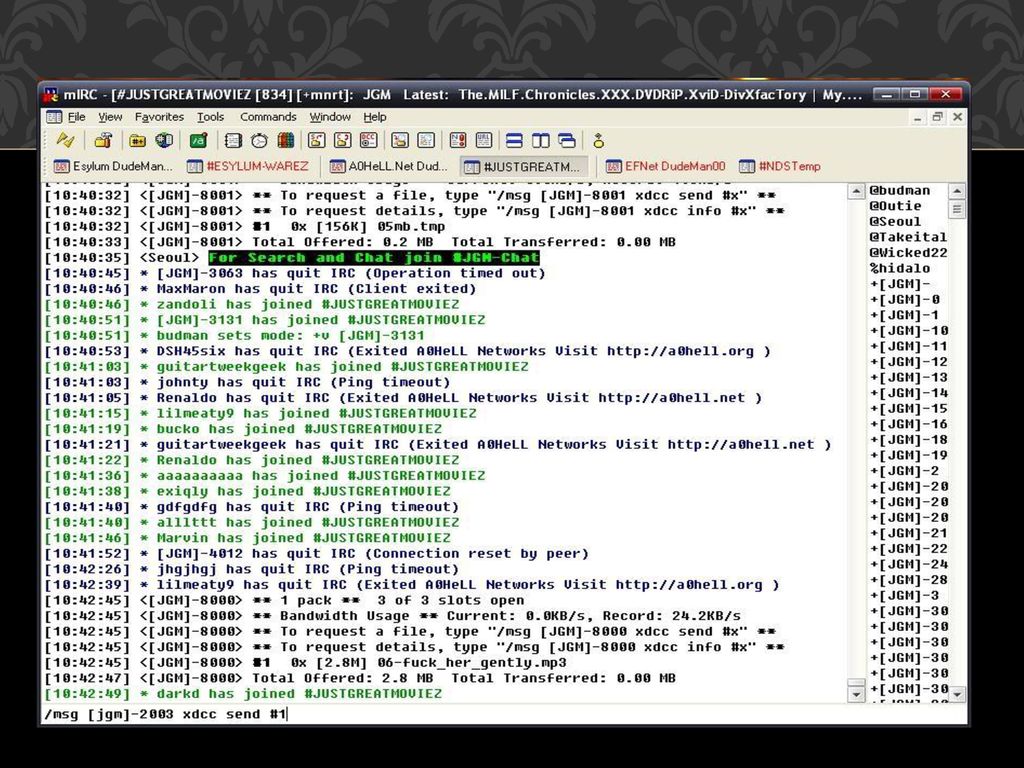This screenshot has height=768, width=1024.
Task: Switch to Esylum DudeMan status window
Action: pyautogui.click(x=113, y=167)
